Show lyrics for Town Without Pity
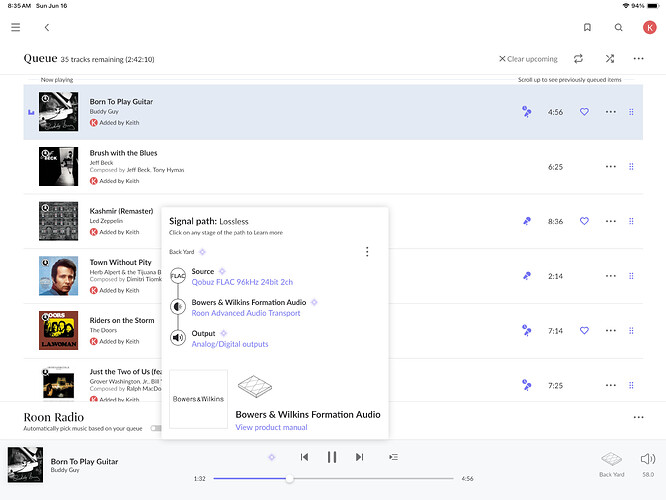666x500 pixels. (x=527, y=276)
